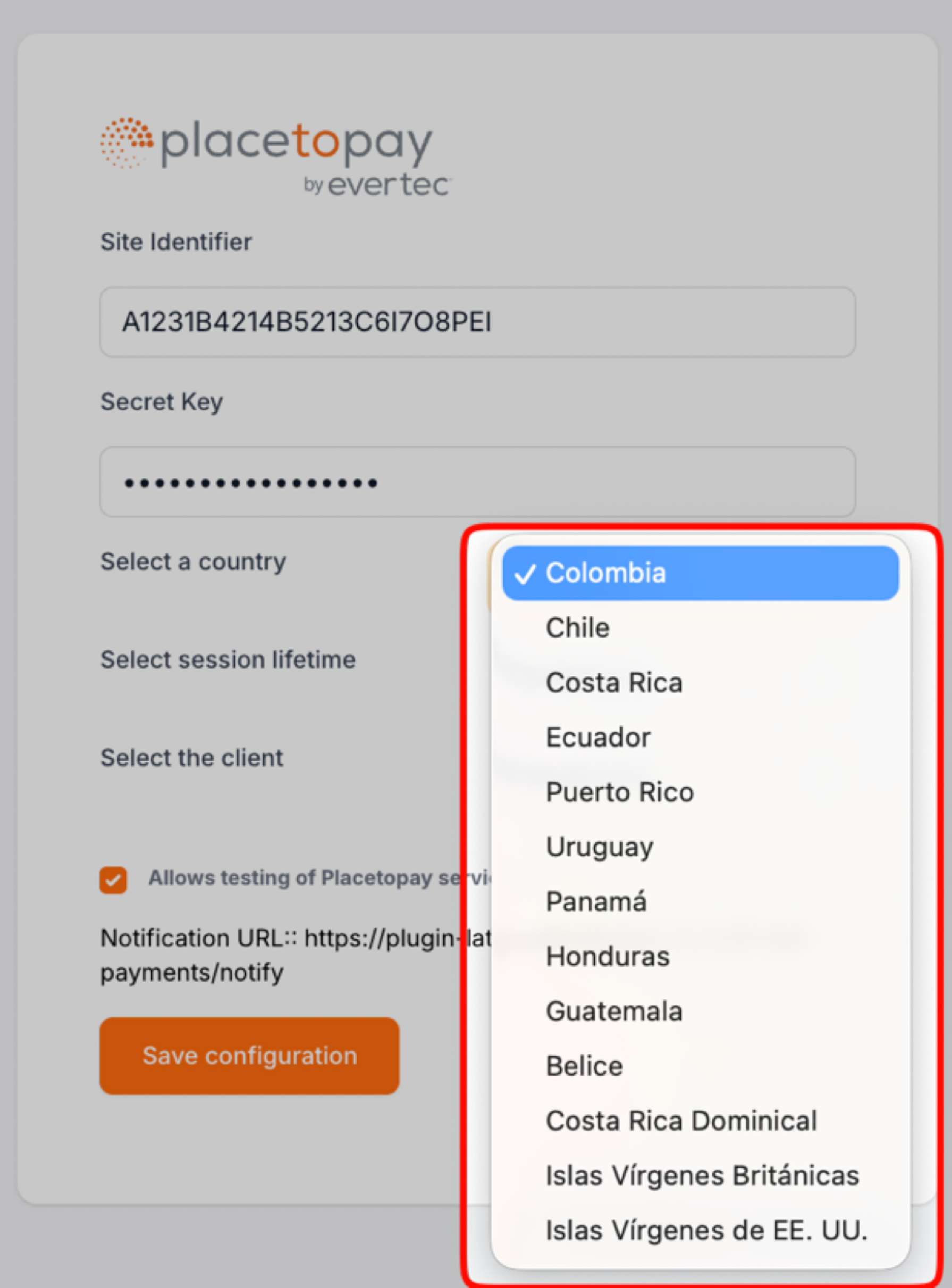Select Uruguay in the country menu
Image resolution: width=952 pixels, height=1288 pixels.
(x=600, y=847)
